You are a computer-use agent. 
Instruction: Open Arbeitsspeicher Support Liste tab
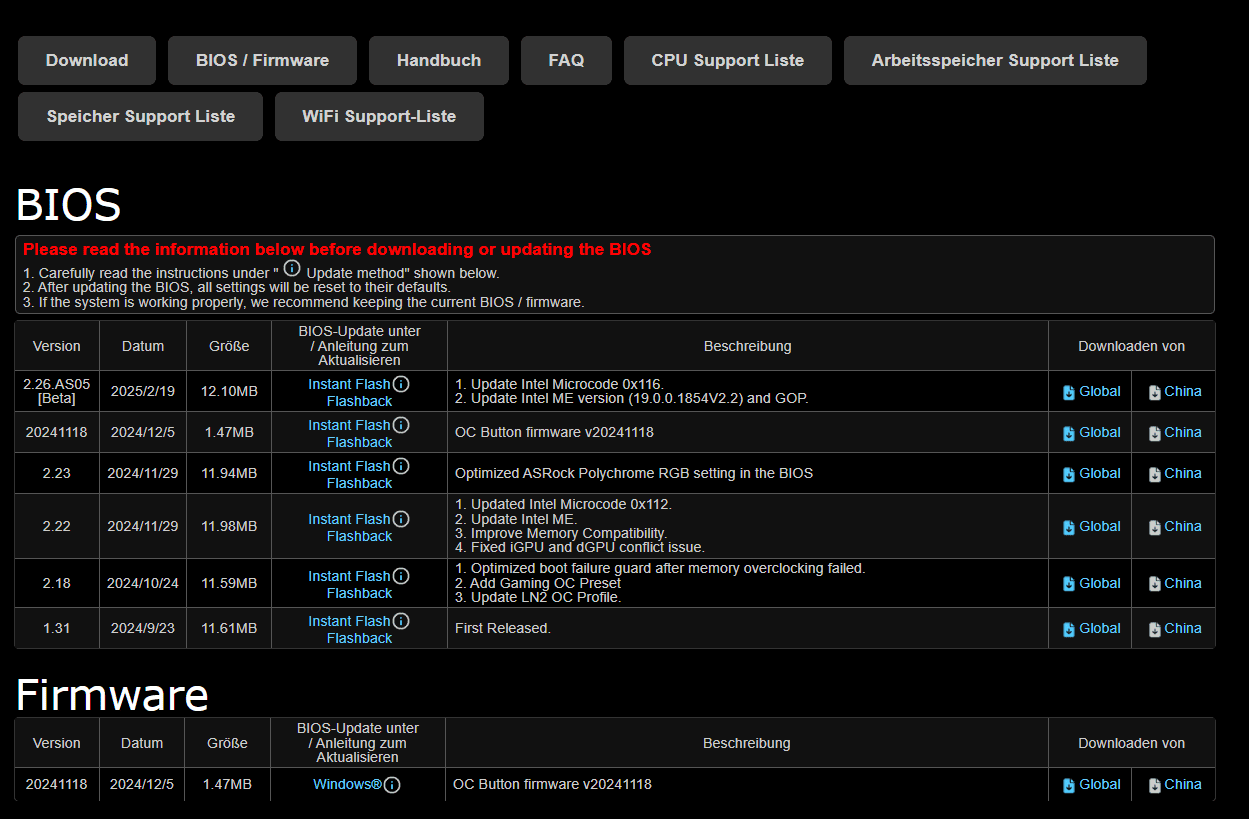[x=995, y=60]
